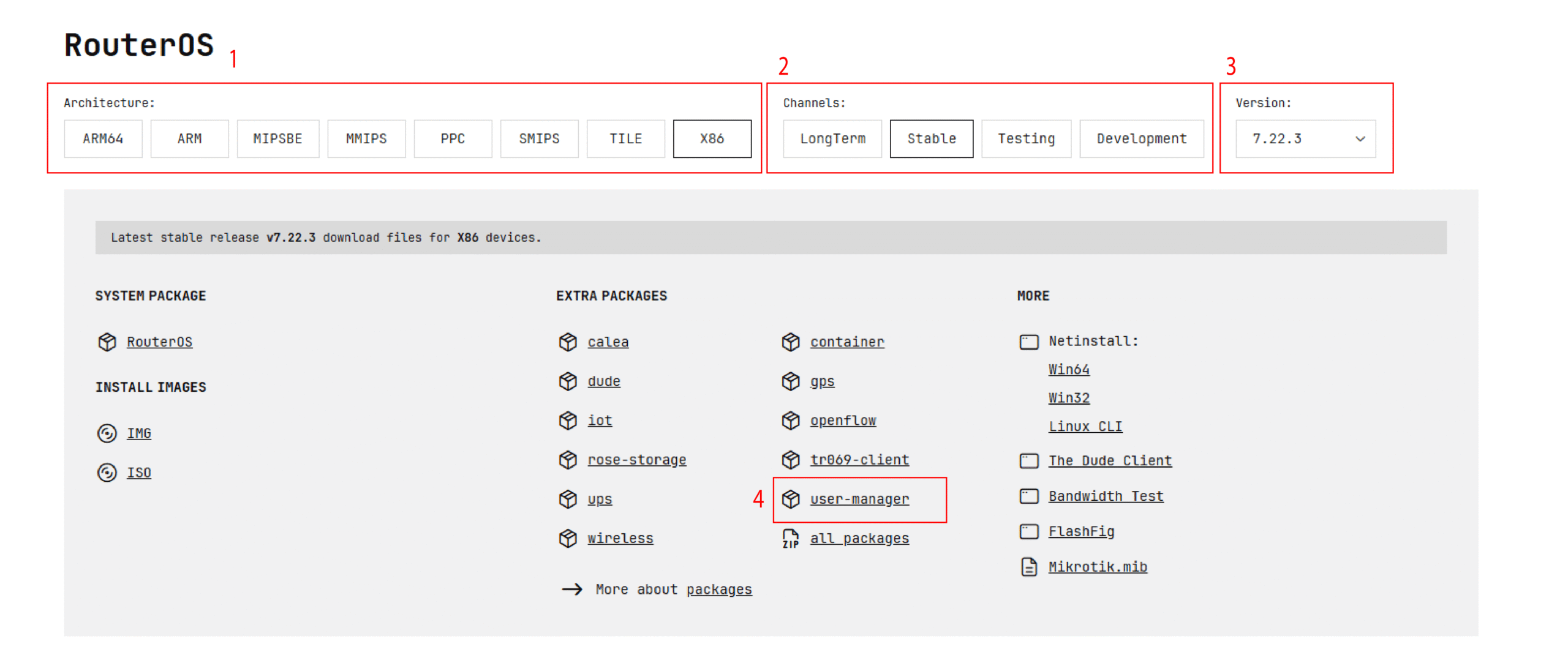Download Netinstall Win64
This screenshot has width=1568, height=663.
1069,369
